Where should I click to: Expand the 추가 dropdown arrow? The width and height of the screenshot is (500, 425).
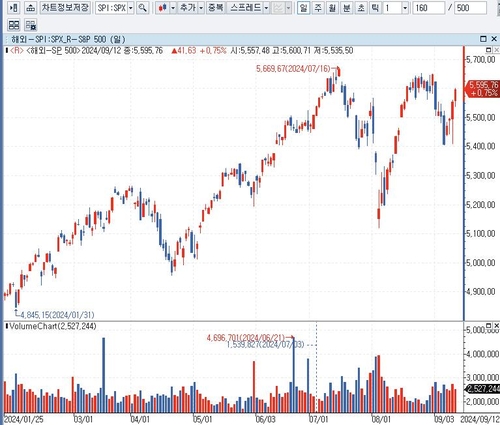(x=201, y=8)
